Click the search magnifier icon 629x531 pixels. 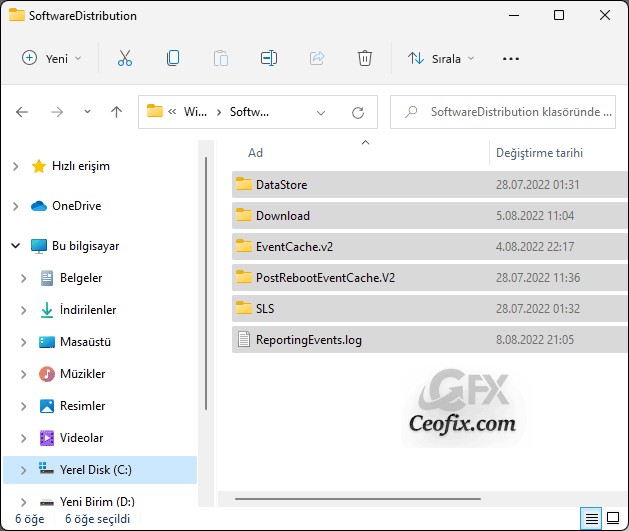pos(411,112)
